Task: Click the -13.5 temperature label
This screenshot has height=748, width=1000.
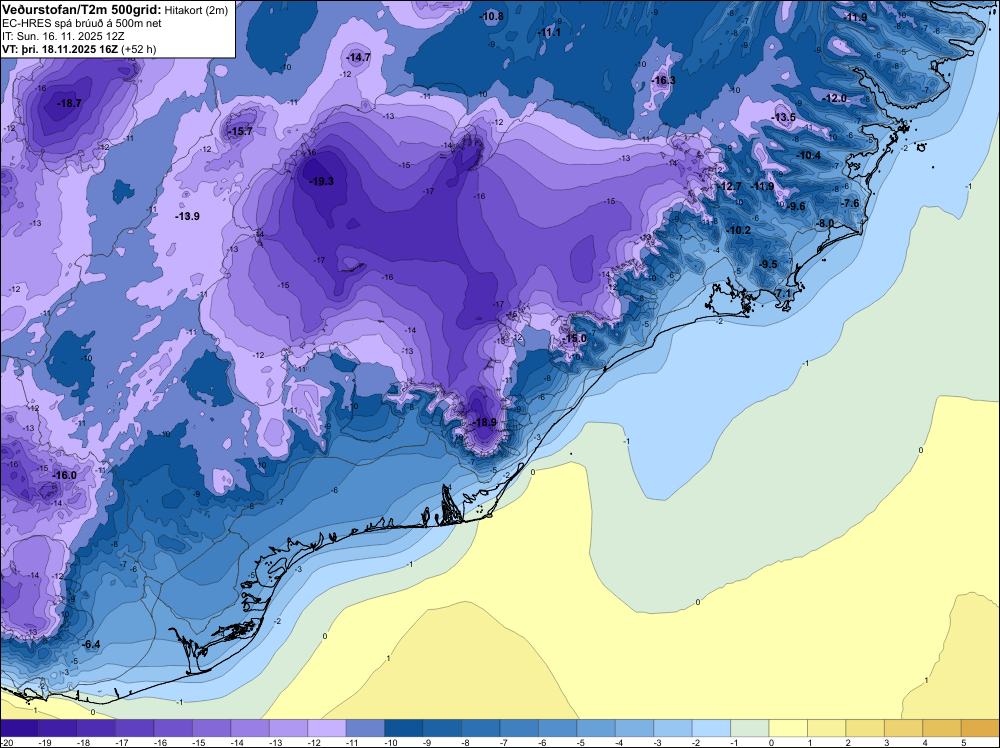Action: point(784,117)
